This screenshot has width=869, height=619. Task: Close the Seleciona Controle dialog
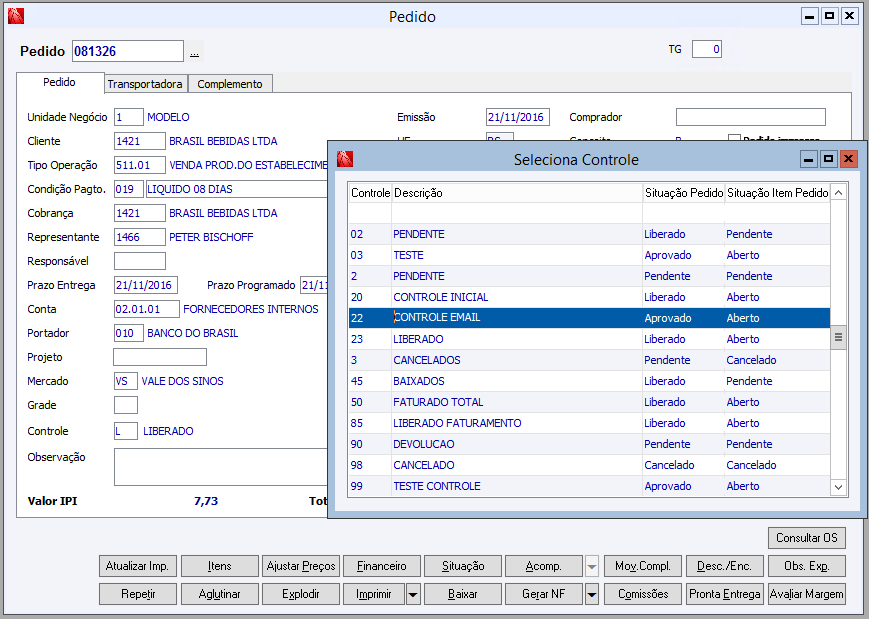tap(848, 159)
